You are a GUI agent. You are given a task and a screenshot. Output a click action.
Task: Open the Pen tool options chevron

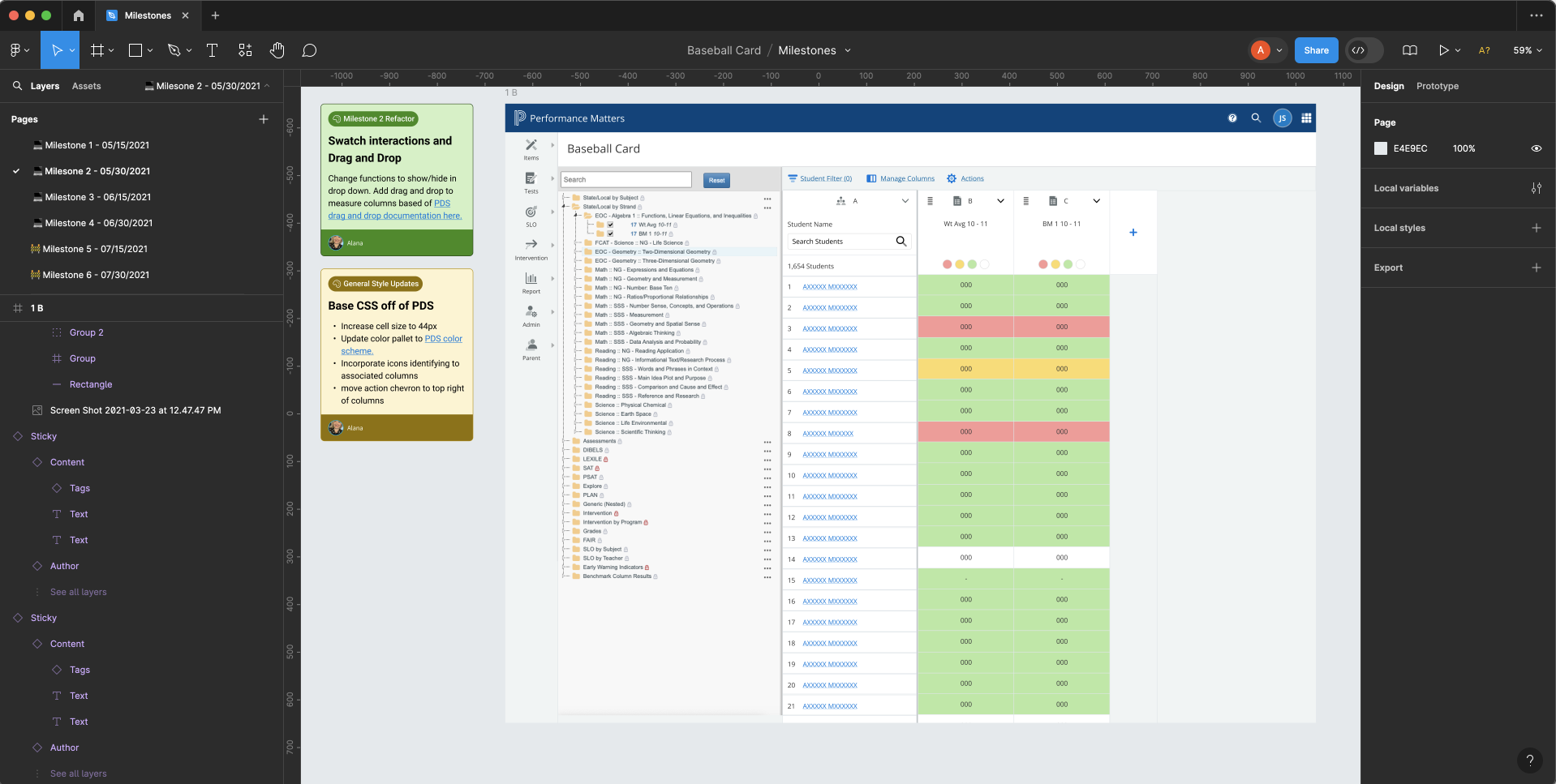(189, 50)
